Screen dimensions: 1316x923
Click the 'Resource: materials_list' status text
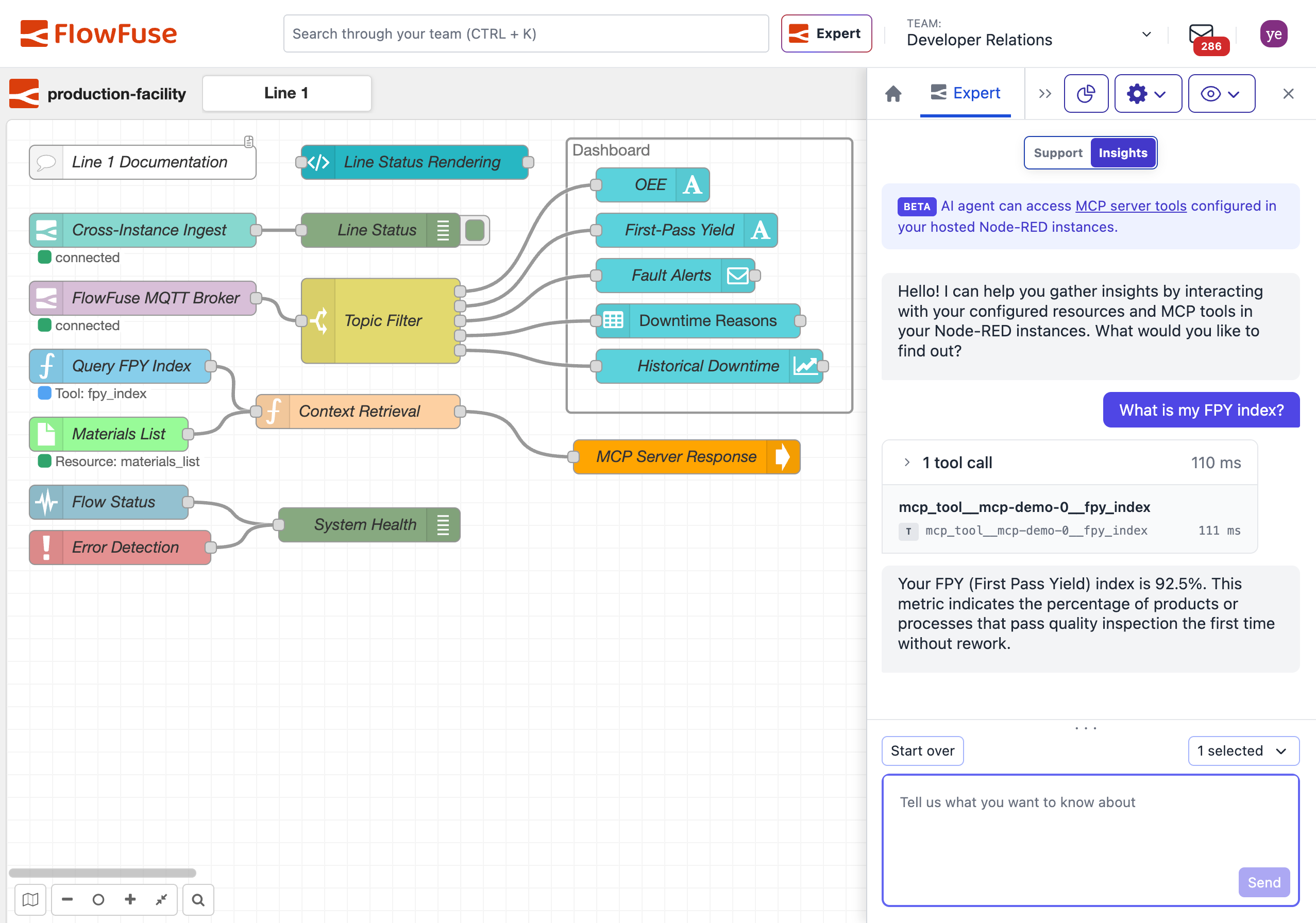tap(127, 462)
